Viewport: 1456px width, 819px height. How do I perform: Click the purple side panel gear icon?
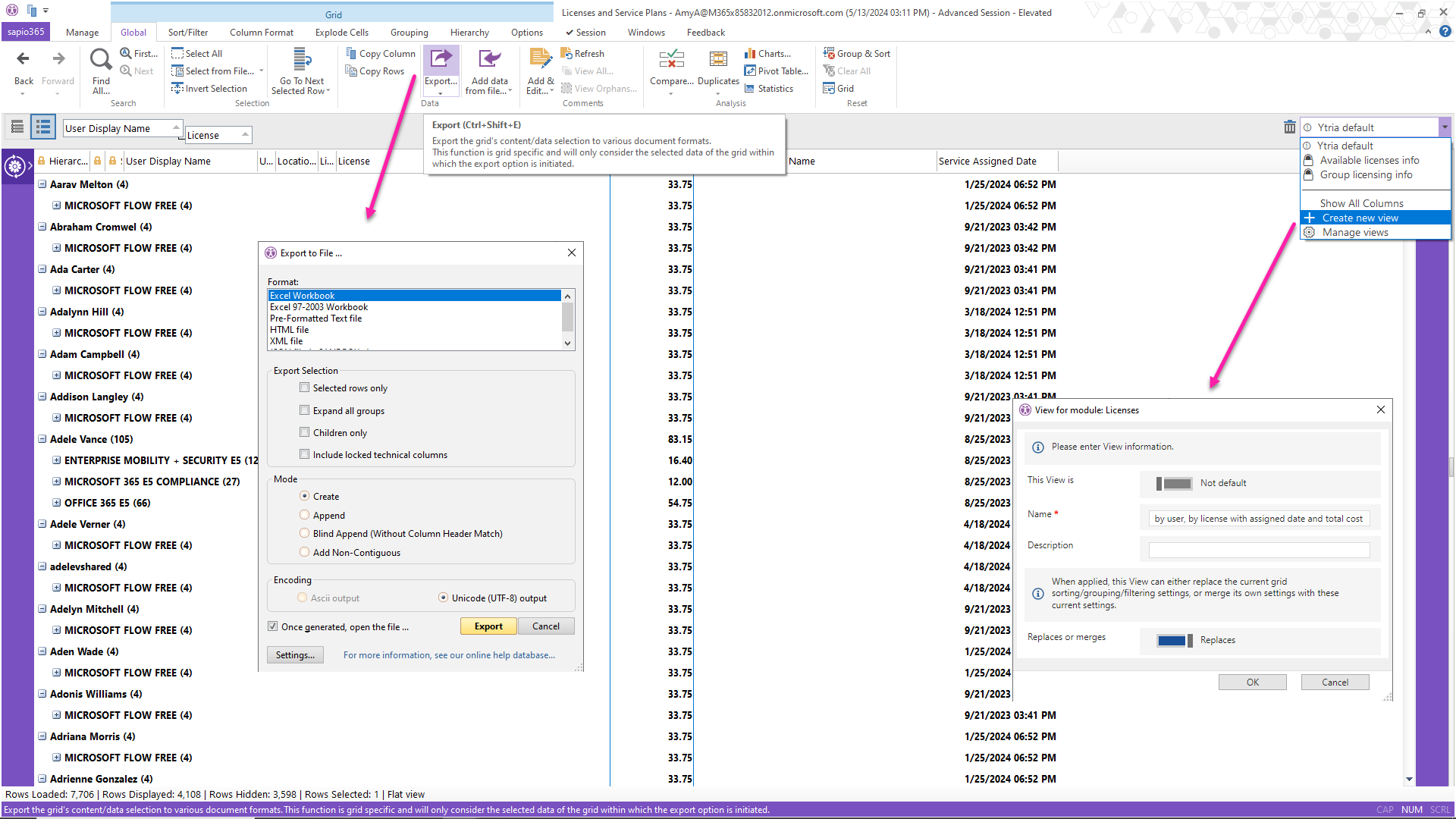click(x=15, y=165)
